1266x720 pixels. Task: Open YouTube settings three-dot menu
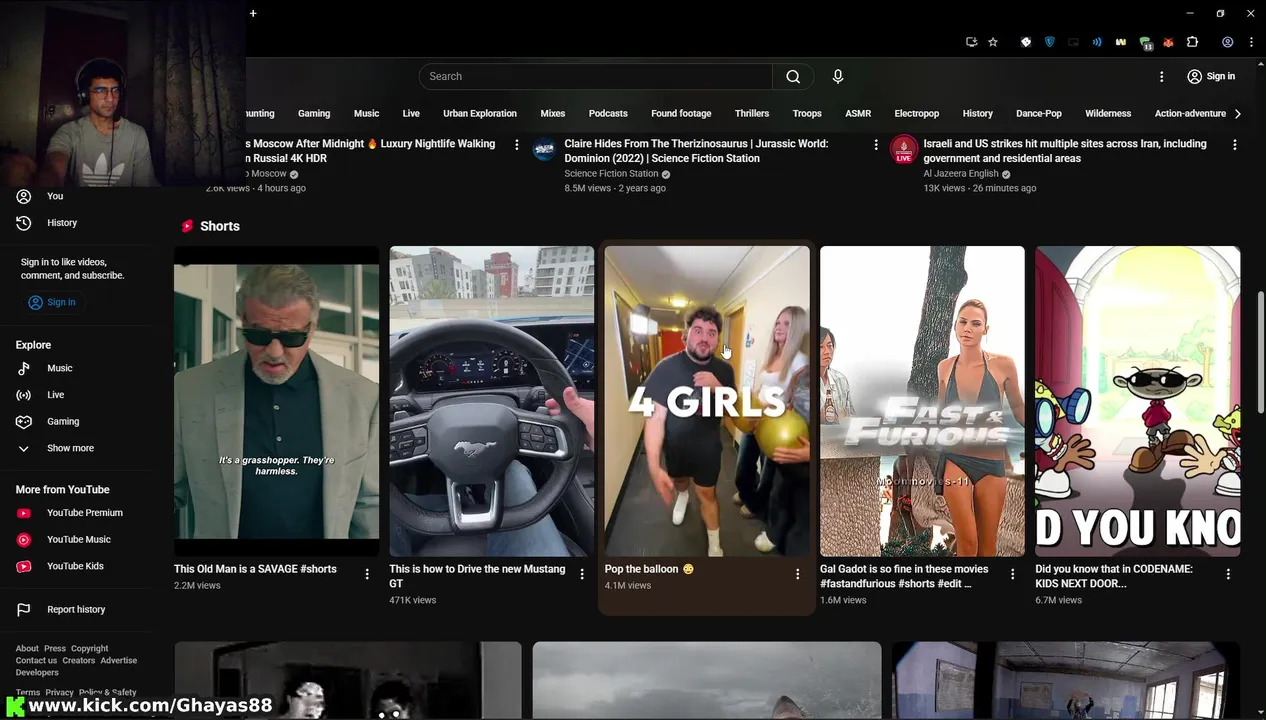pyautogui.click(x=1161, y=77)
